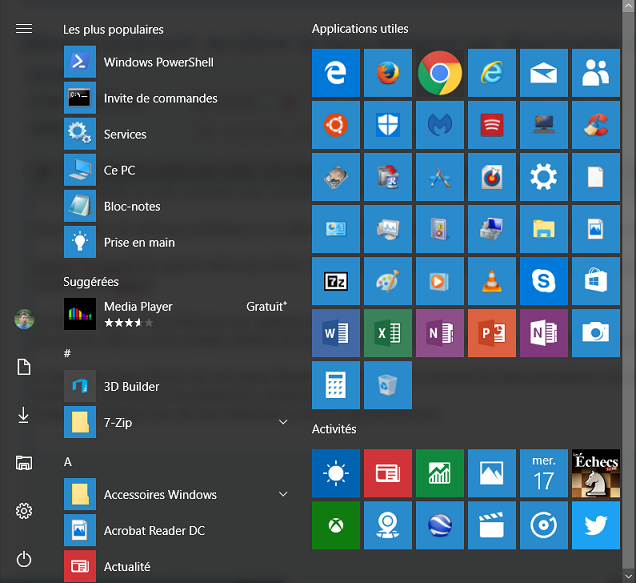The width and height of the screenshot is (636, 583).
Task: Open the Finance chart tile
Action: 440,473
